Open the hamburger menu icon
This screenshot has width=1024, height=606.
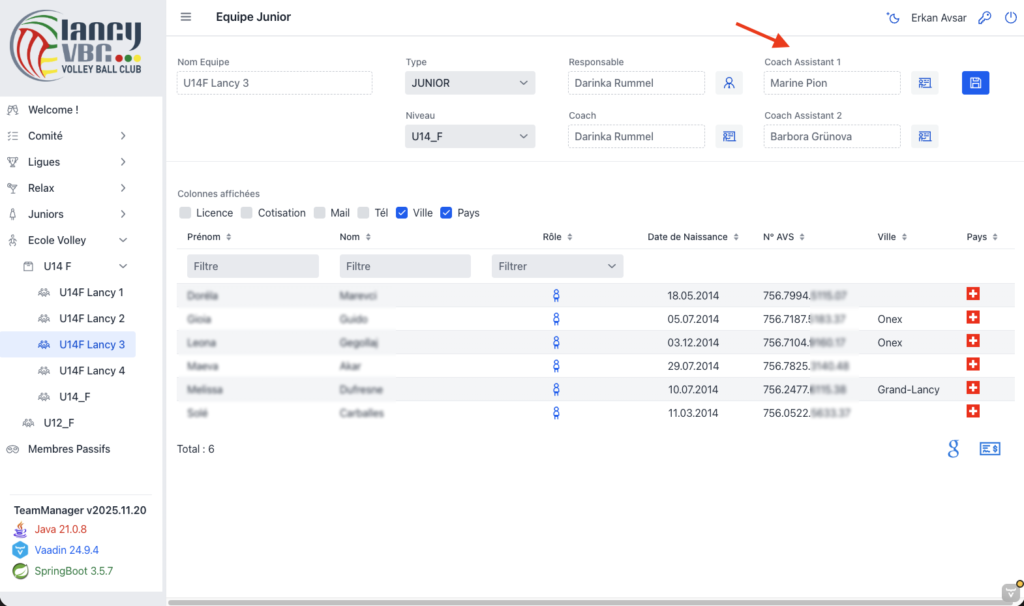coord(185,17)
